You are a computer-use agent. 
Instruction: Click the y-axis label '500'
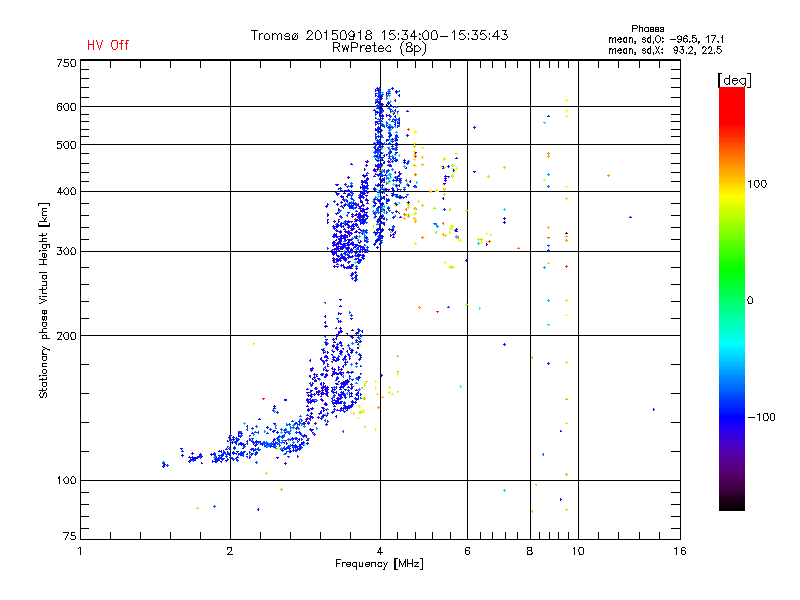tap(66, 145)
